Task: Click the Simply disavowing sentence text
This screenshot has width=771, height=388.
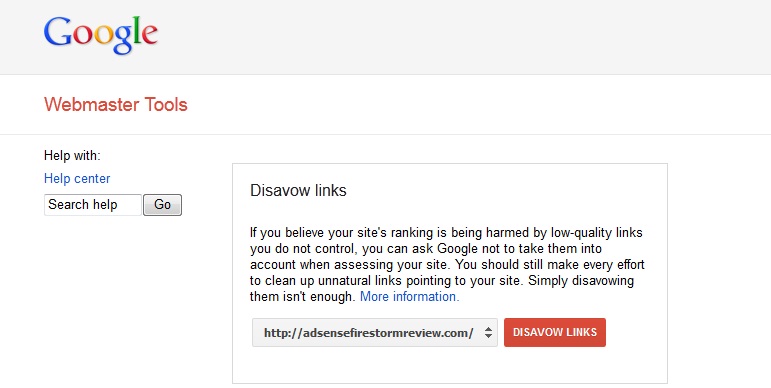Action: click(x=581, y=281)
